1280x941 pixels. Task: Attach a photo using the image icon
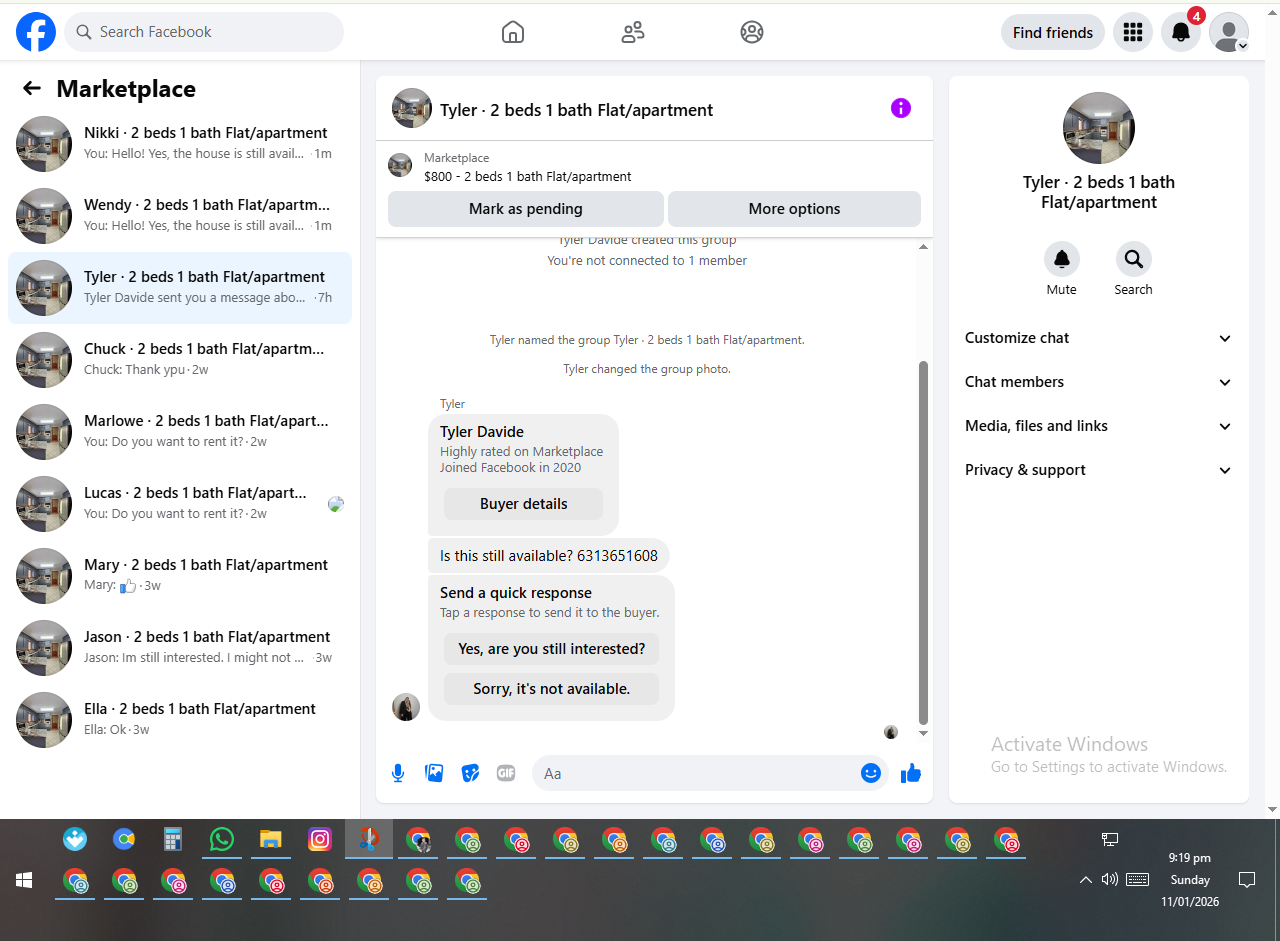[x=434, y=773]
